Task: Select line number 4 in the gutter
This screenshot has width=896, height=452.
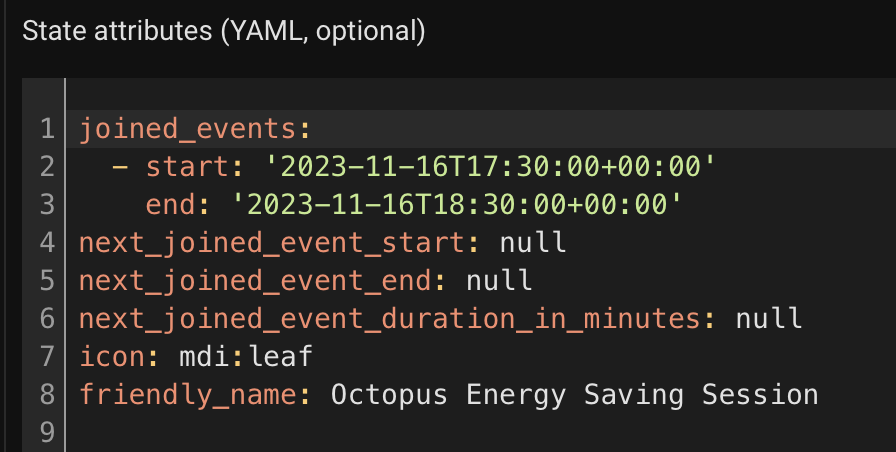Action: click(47, 243)
